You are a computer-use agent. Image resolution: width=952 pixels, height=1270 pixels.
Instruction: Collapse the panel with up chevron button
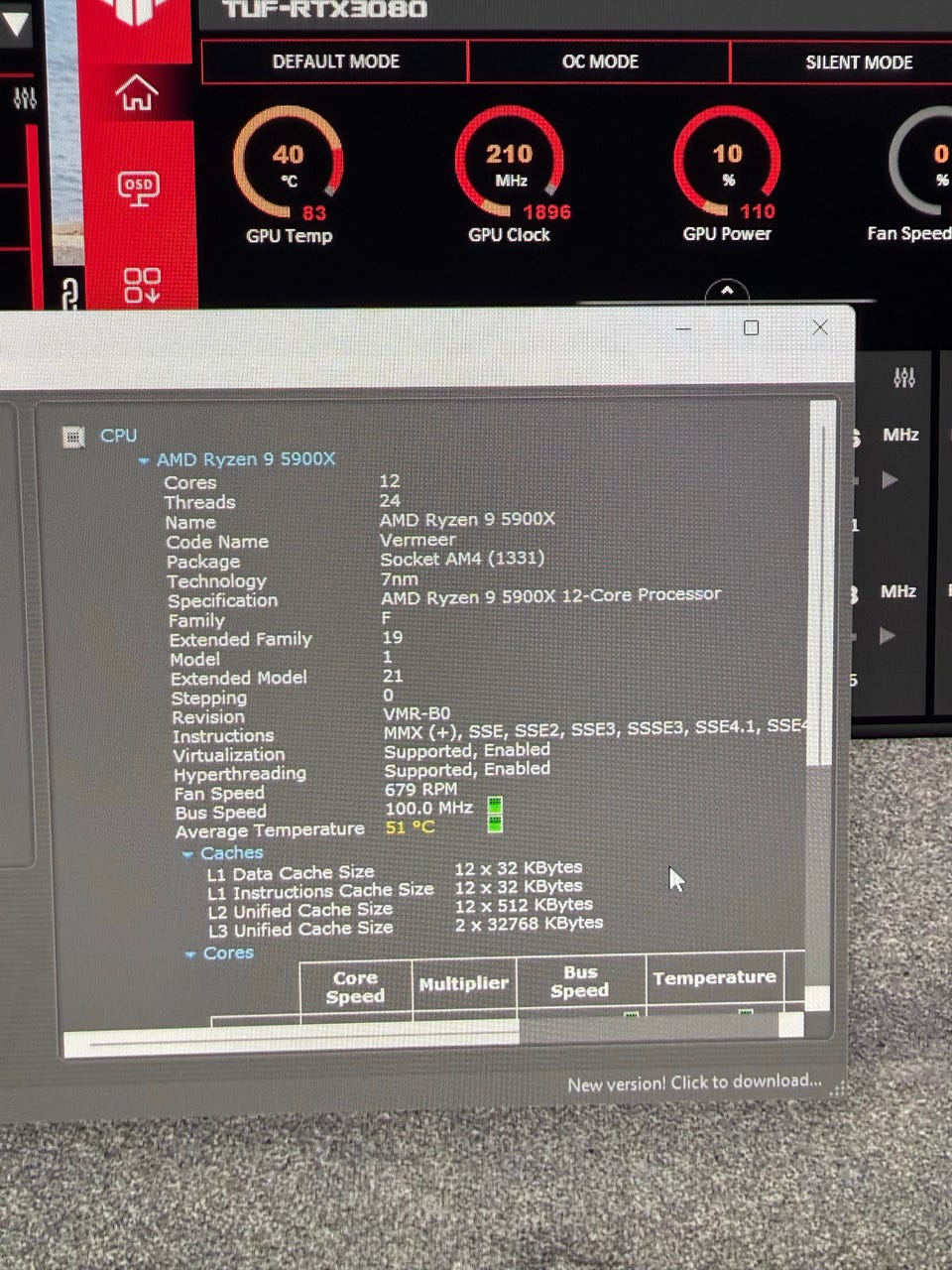pos(727,292)
